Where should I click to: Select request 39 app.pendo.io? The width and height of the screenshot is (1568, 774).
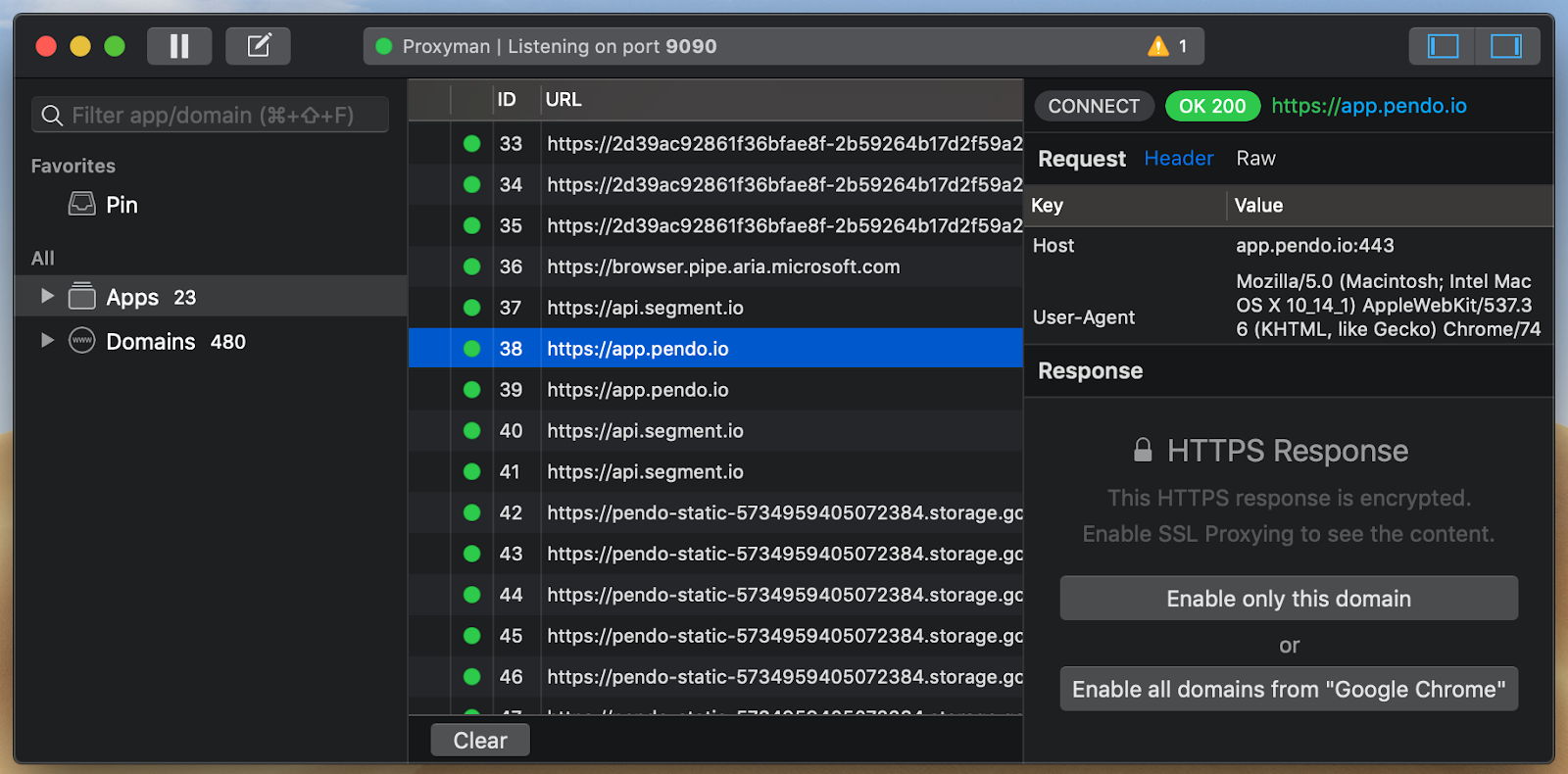click(x=715, y=390)
